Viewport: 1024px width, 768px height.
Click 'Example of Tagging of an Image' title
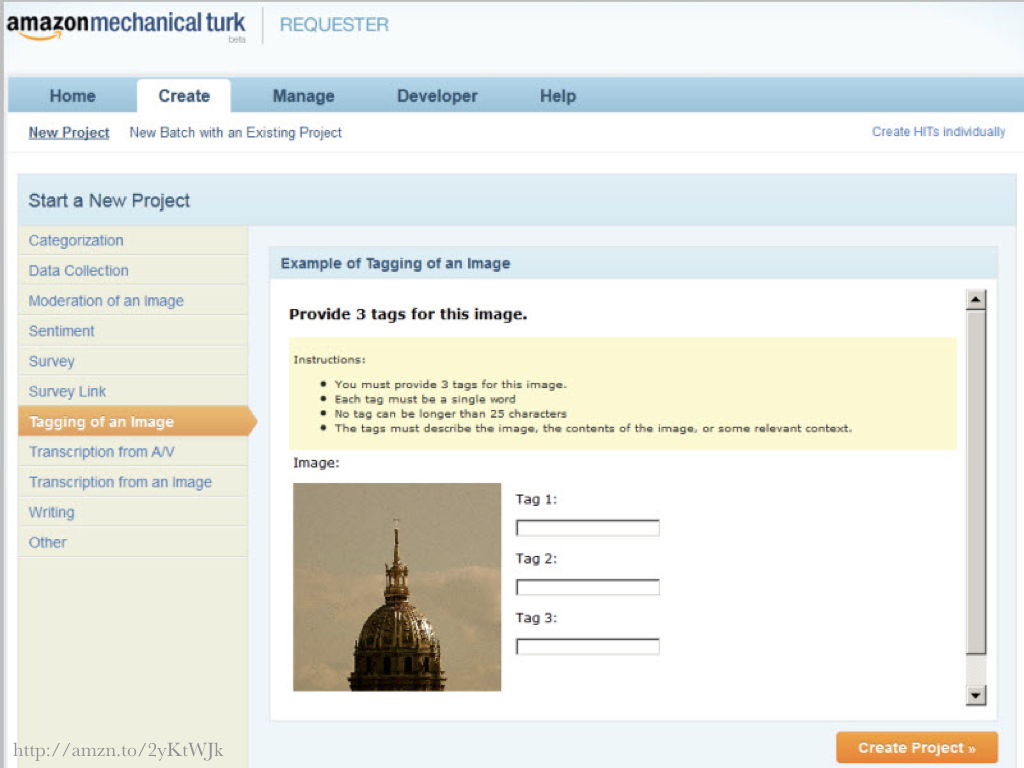pyautogui.click(x=395, y=263)
